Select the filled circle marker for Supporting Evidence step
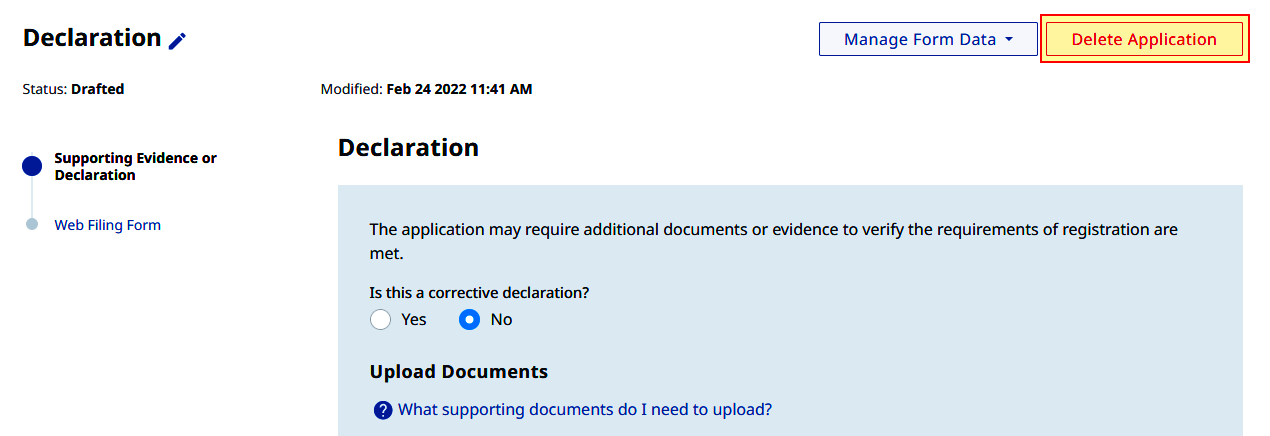This screenshot has height=436, width=1270. coord(32,166)
